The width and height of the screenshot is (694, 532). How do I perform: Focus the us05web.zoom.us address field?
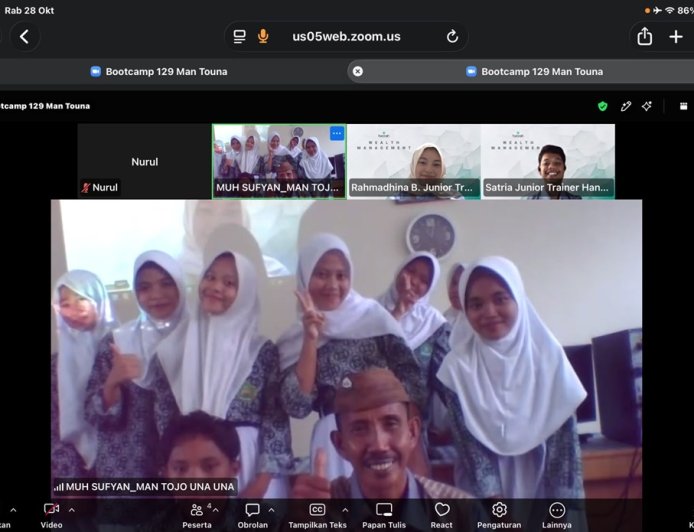346,36
